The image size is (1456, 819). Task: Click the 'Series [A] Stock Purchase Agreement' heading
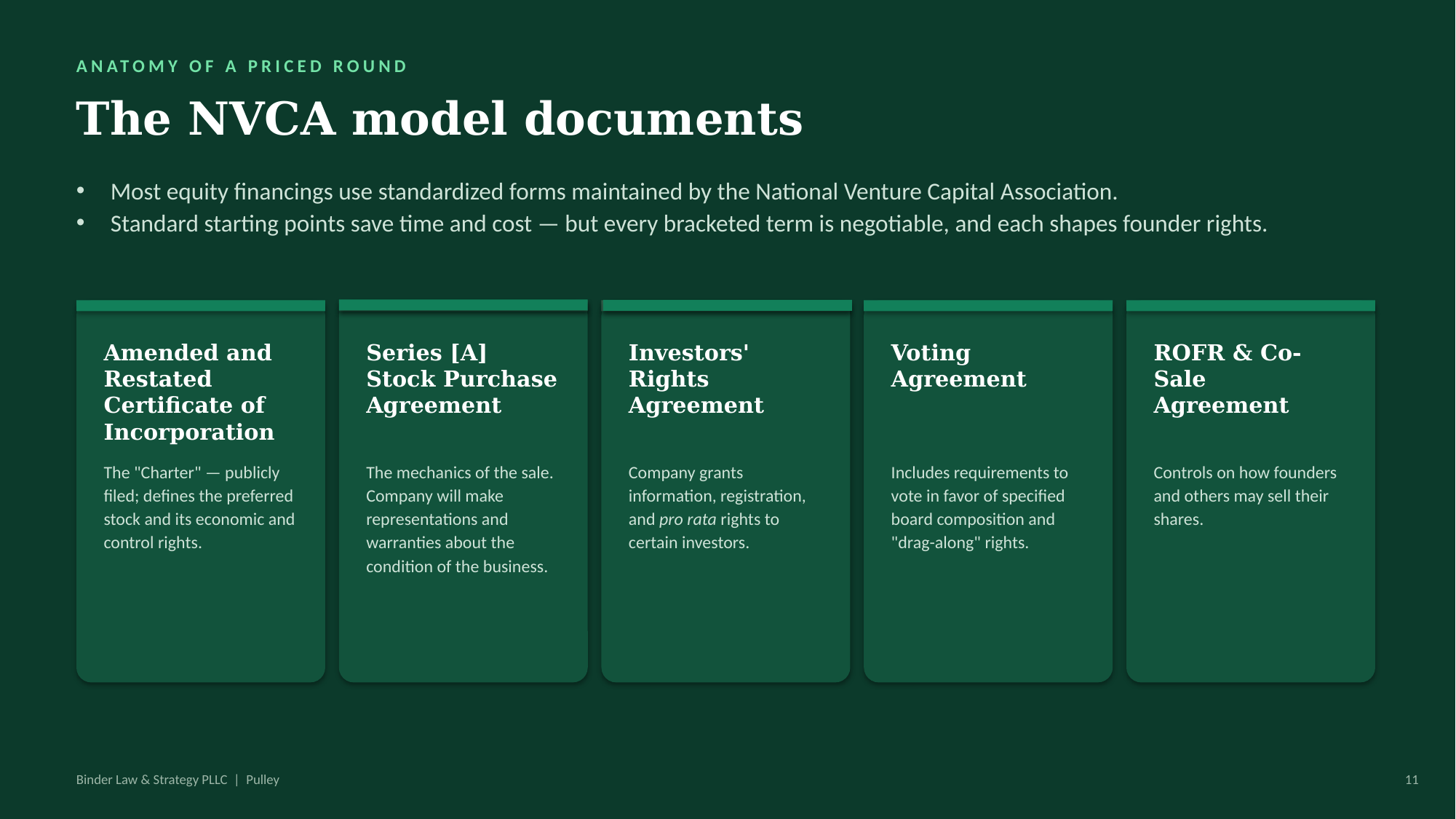tap(461, 379)
